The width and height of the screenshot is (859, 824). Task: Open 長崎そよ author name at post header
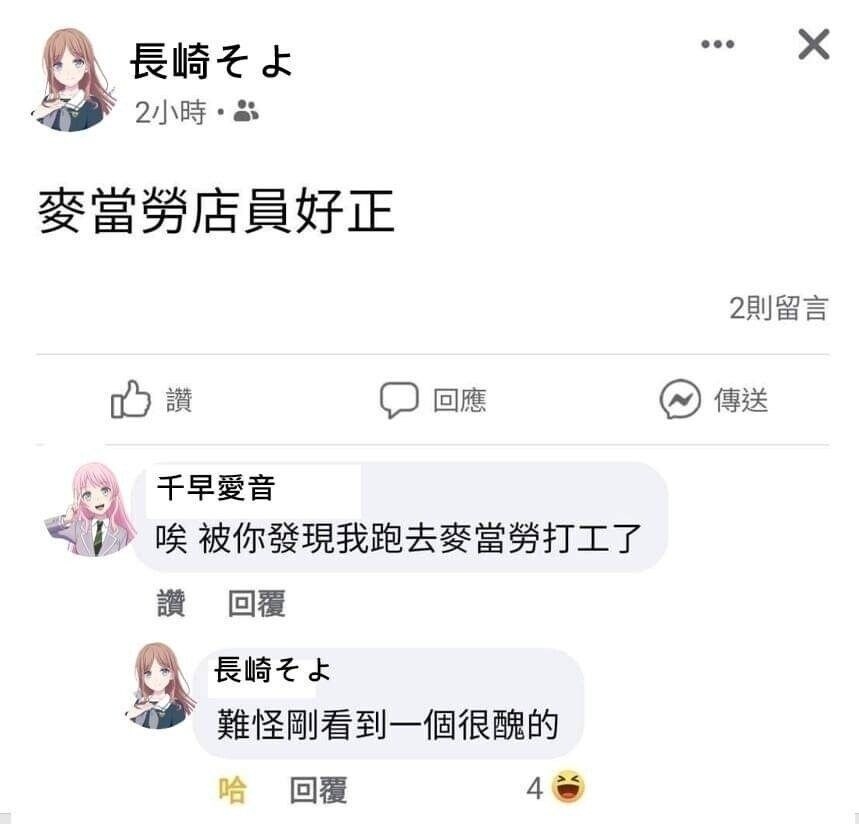tap(212, 61)
